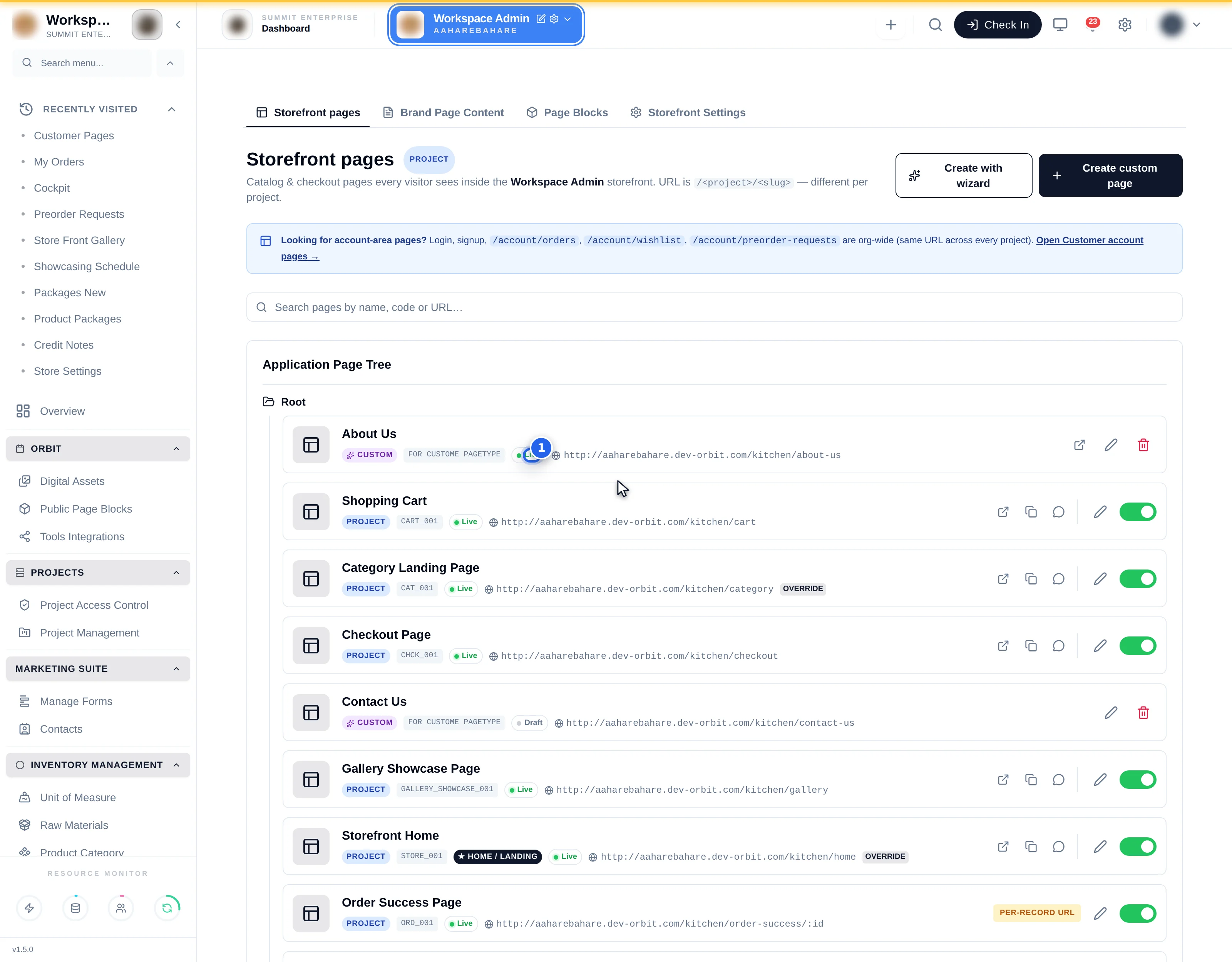1232x962 pixels.
Task: Open comments for Checkout Page
Action: pyautogui.click(x=1058, y=646)
